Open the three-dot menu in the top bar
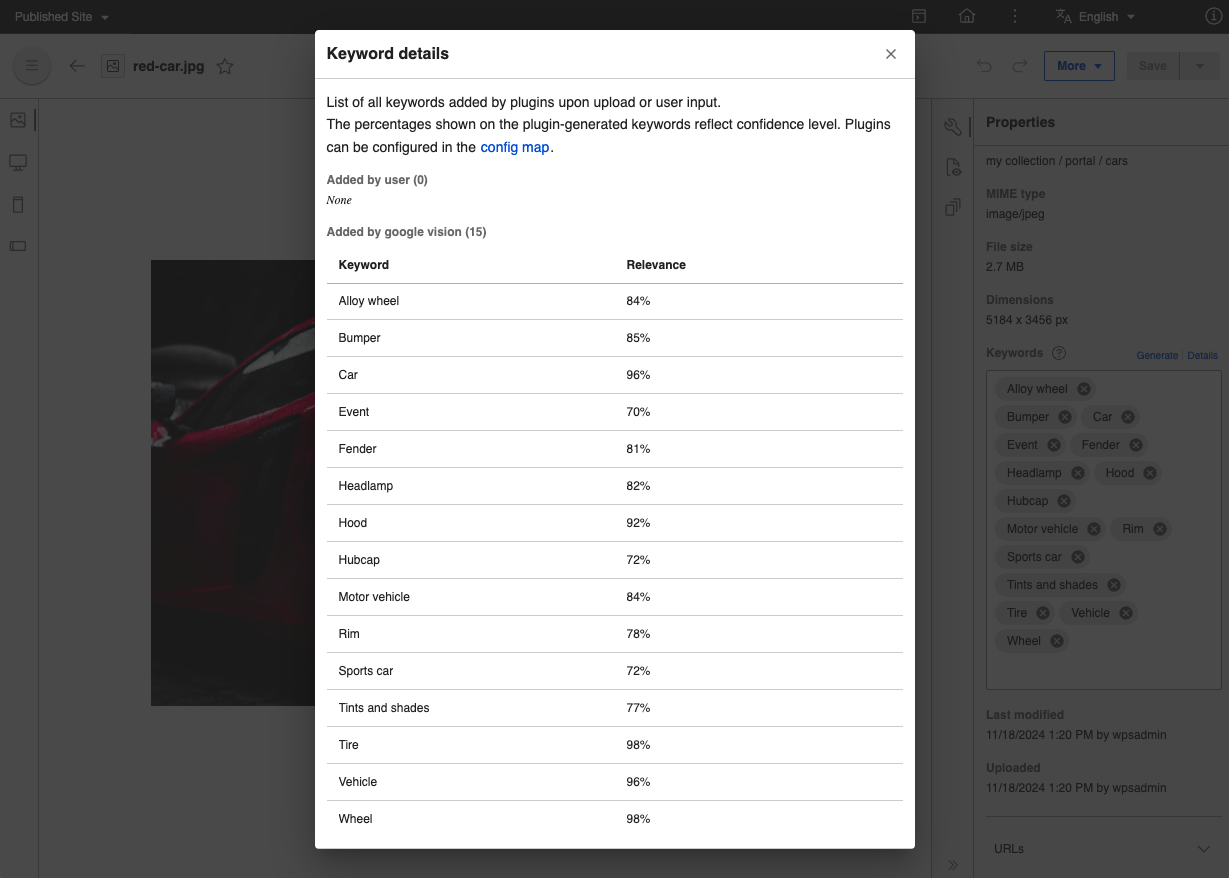This screenshot has width=1229, height=878. 1015,16
